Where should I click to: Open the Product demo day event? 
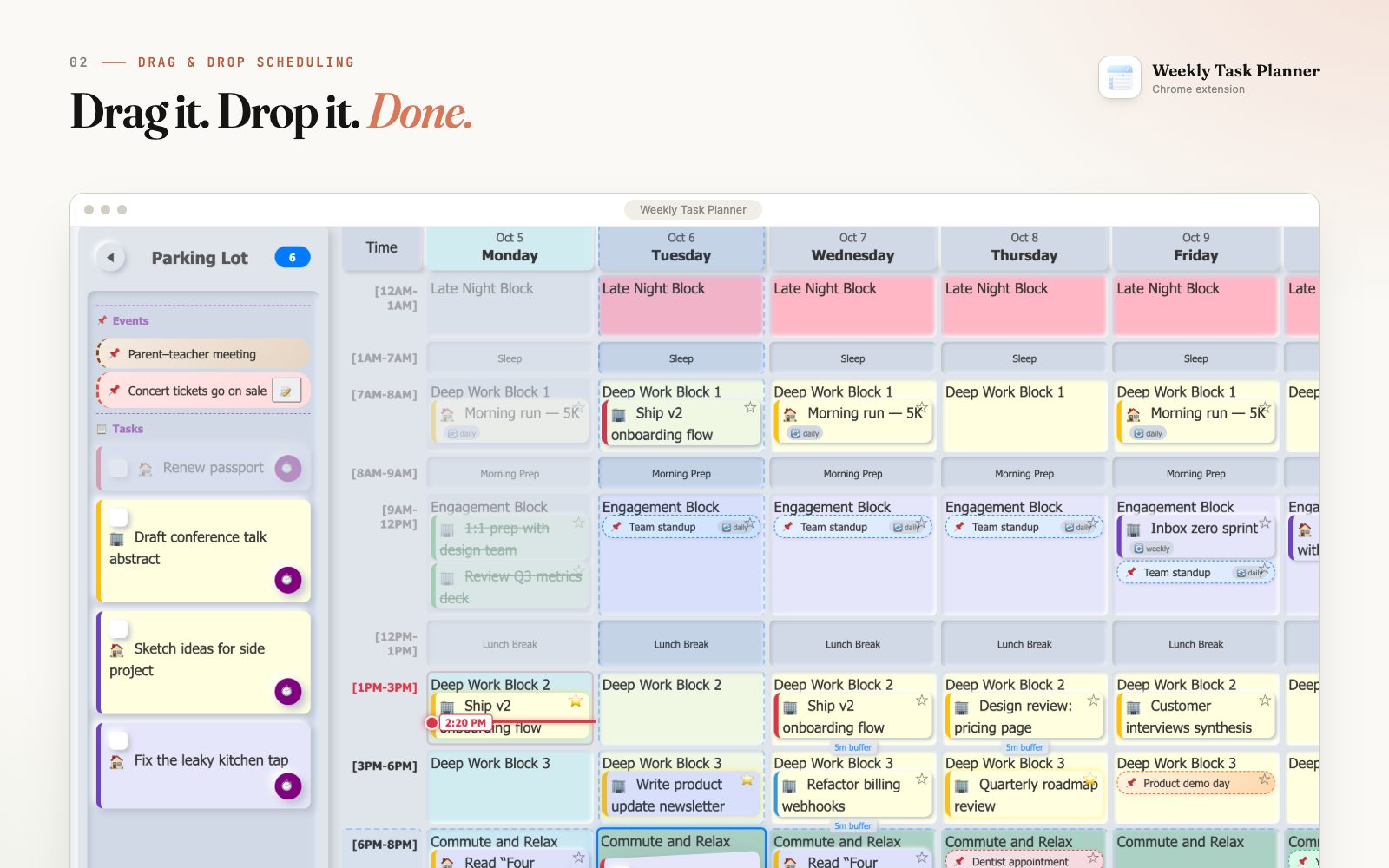coord(1195,783)
